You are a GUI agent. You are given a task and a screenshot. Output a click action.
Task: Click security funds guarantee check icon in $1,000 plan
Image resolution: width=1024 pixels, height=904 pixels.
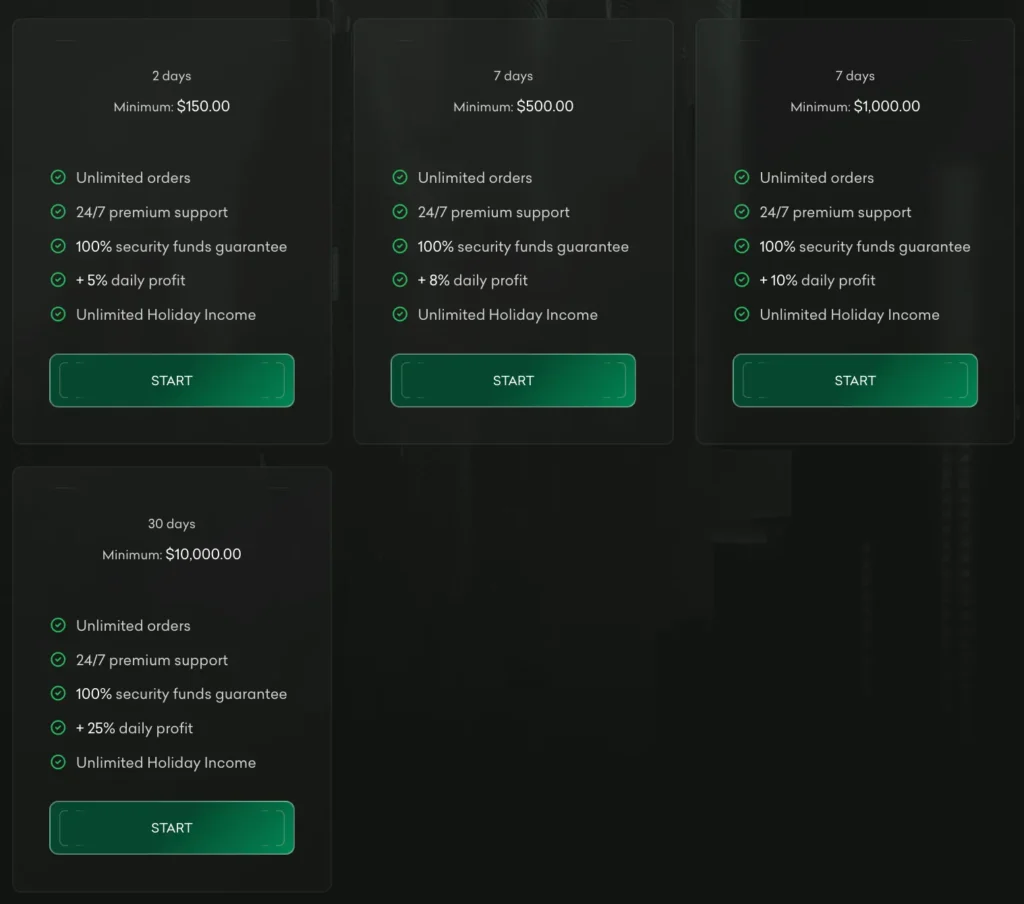coord(742,246)
